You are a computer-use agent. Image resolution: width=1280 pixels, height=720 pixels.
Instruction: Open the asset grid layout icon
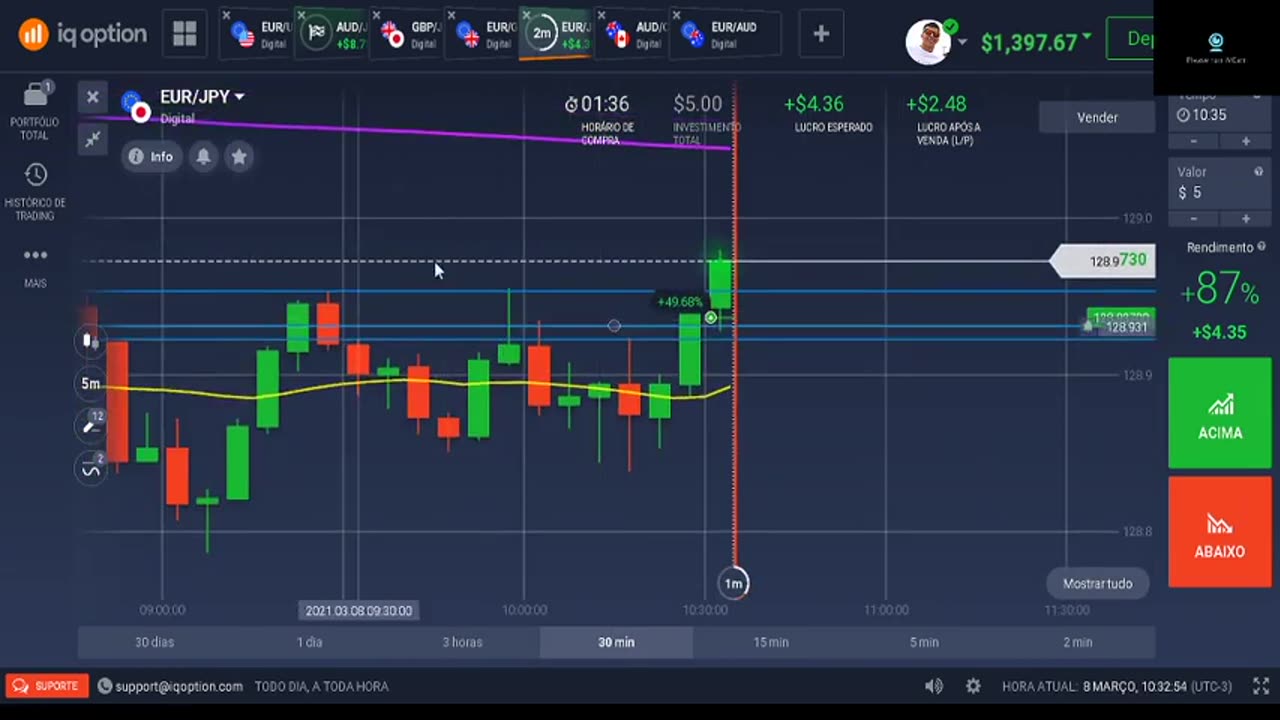pos(184,34)
